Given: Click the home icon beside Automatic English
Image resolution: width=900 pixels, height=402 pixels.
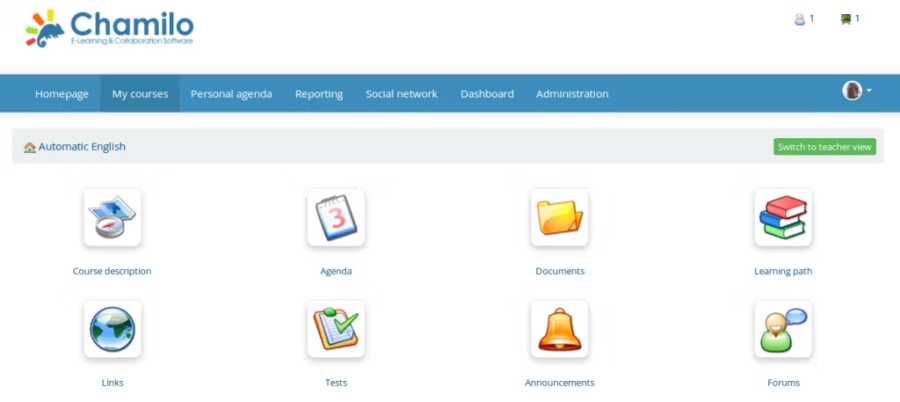Looking at the screenshot, I should (x=29, y=147).
